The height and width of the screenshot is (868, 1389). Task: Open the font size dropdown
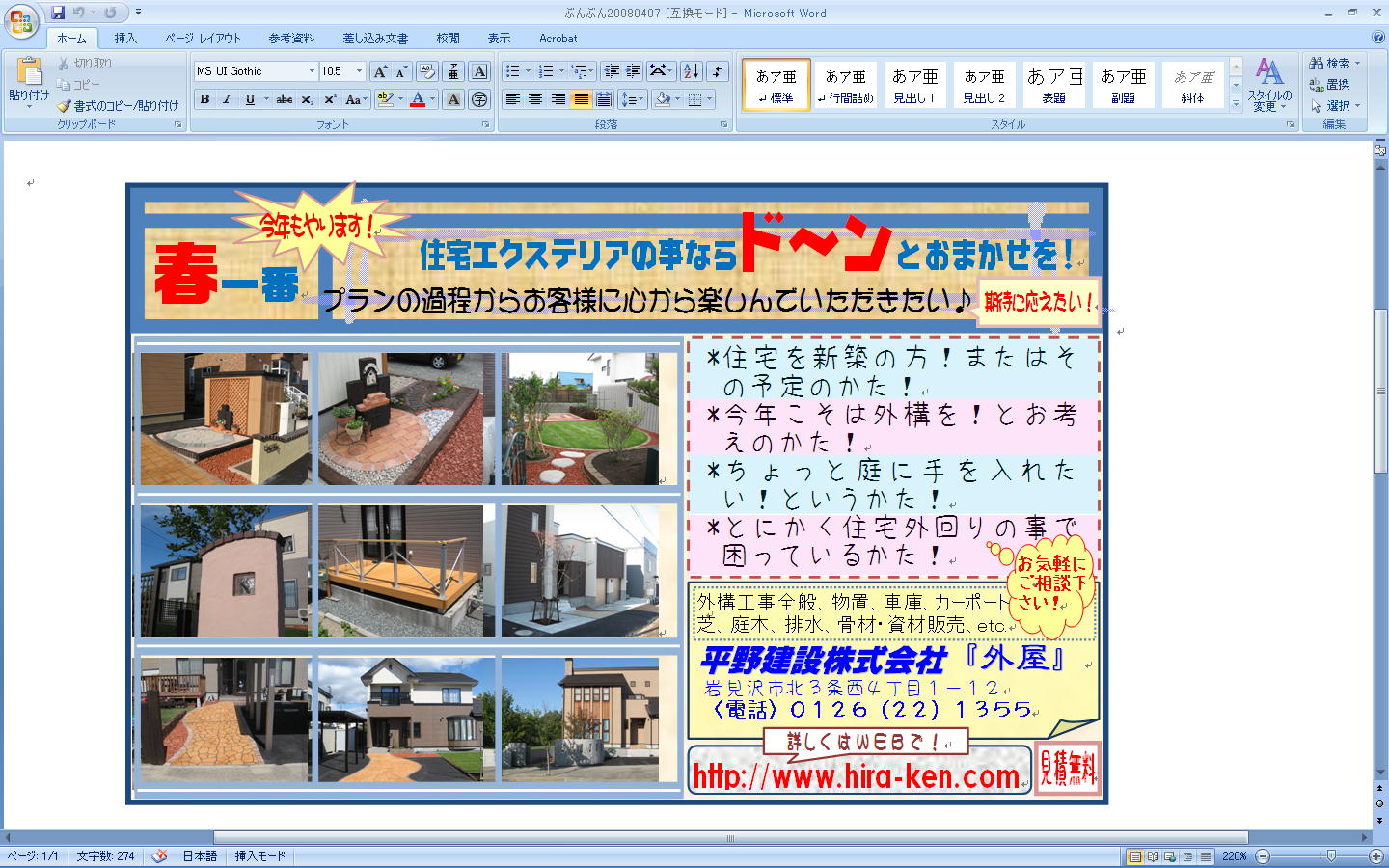tap(359, 71)
